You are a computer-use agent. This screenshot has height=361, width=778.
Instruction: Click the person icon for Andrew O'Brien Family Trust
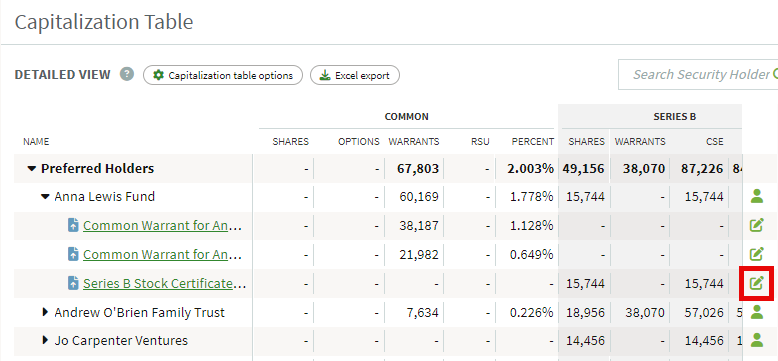pyautogui.click(x=757, y=312)
